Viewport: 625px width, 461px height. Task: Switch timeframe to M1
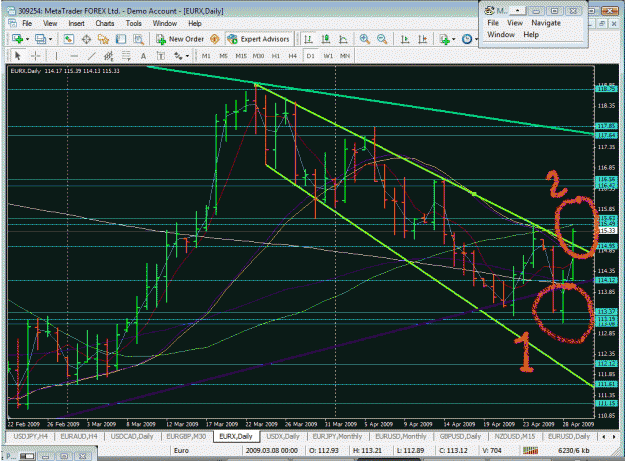tap(206, 56)
